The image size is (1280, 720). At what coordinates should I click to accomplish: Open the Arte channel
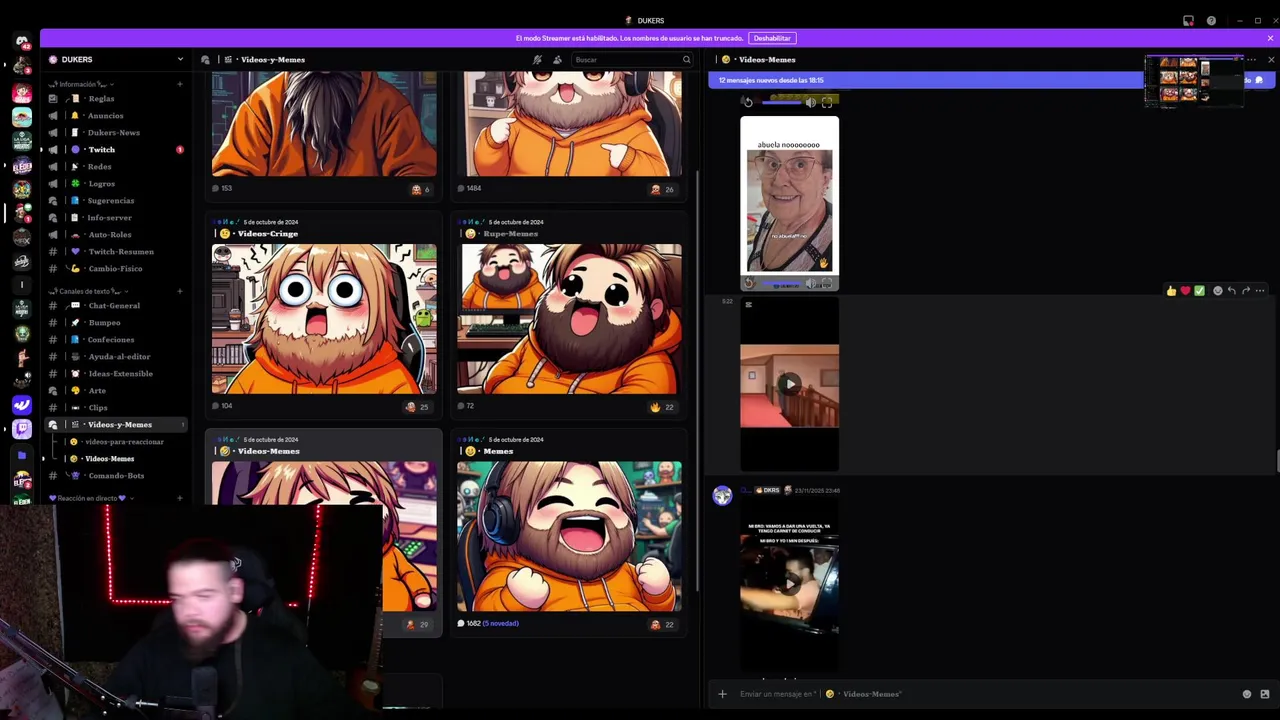[x=116, y=390]
